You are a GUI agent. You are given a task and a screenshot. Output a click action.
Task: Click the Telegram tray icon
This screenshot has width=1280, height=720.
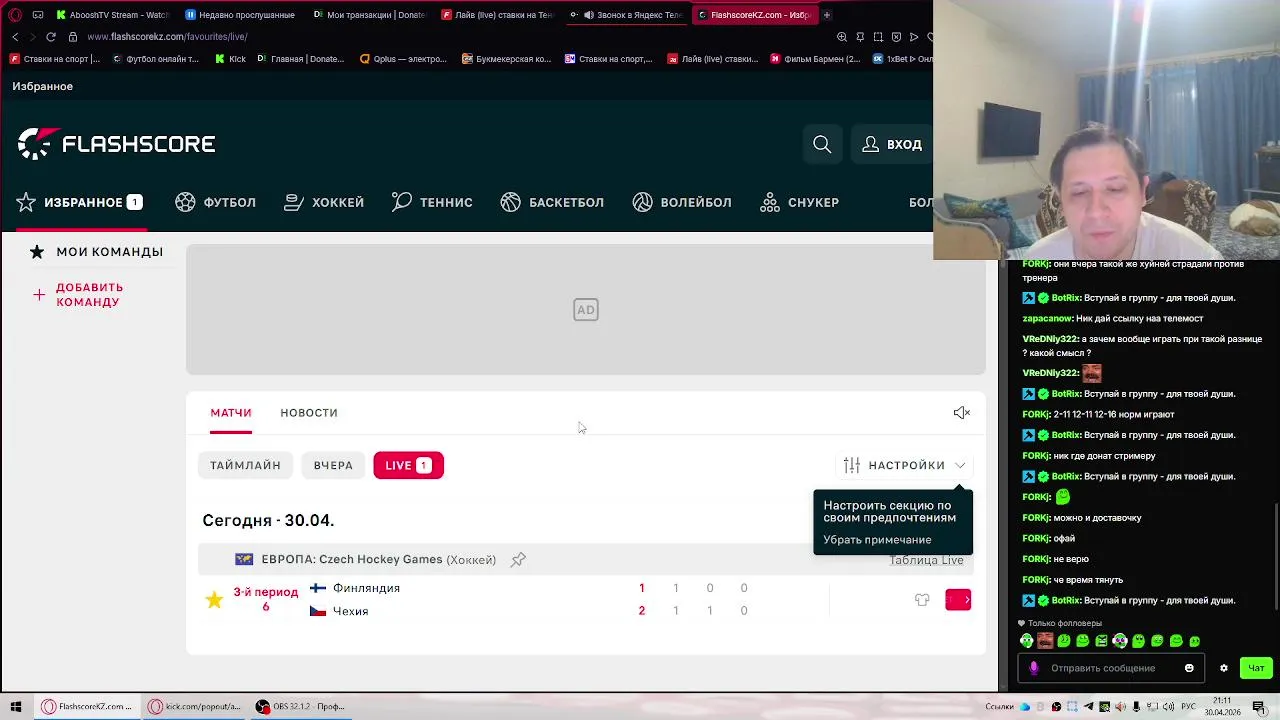coord(1088,707)
